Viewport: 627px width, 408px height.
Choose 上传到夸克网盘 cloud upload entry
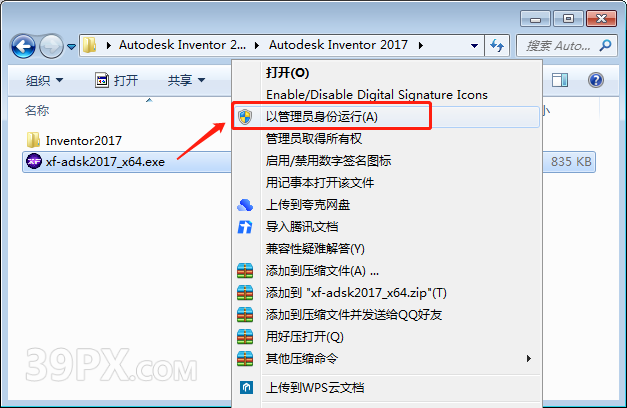308,205
